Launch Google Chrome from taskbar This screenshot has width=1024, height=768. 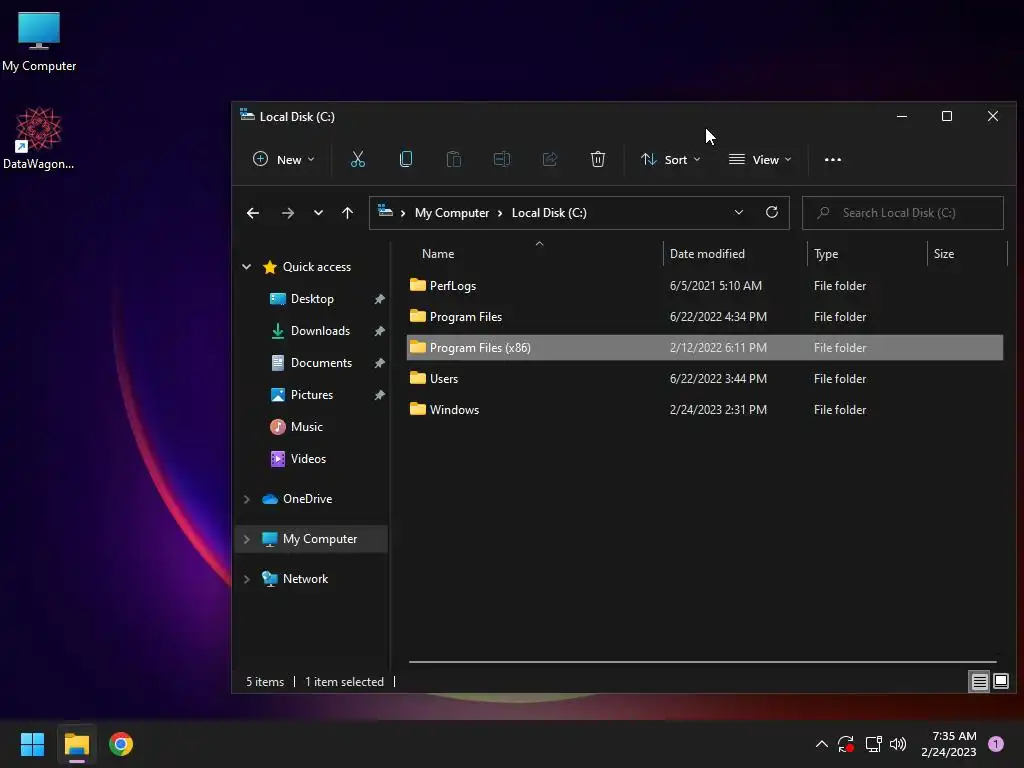pyautogui.click(x=121, y=744)
